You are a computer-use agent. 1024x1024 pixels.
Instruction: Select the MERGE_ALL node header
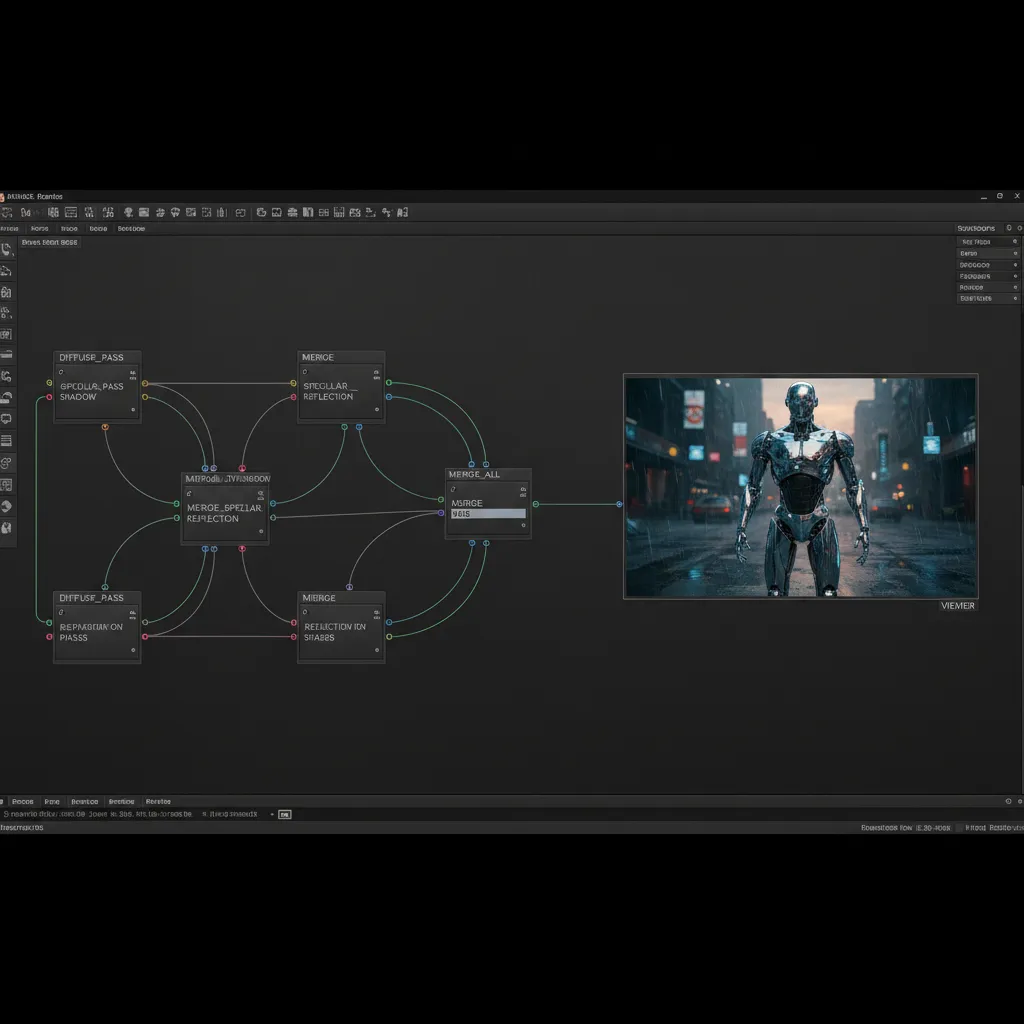tap(488, 474)
